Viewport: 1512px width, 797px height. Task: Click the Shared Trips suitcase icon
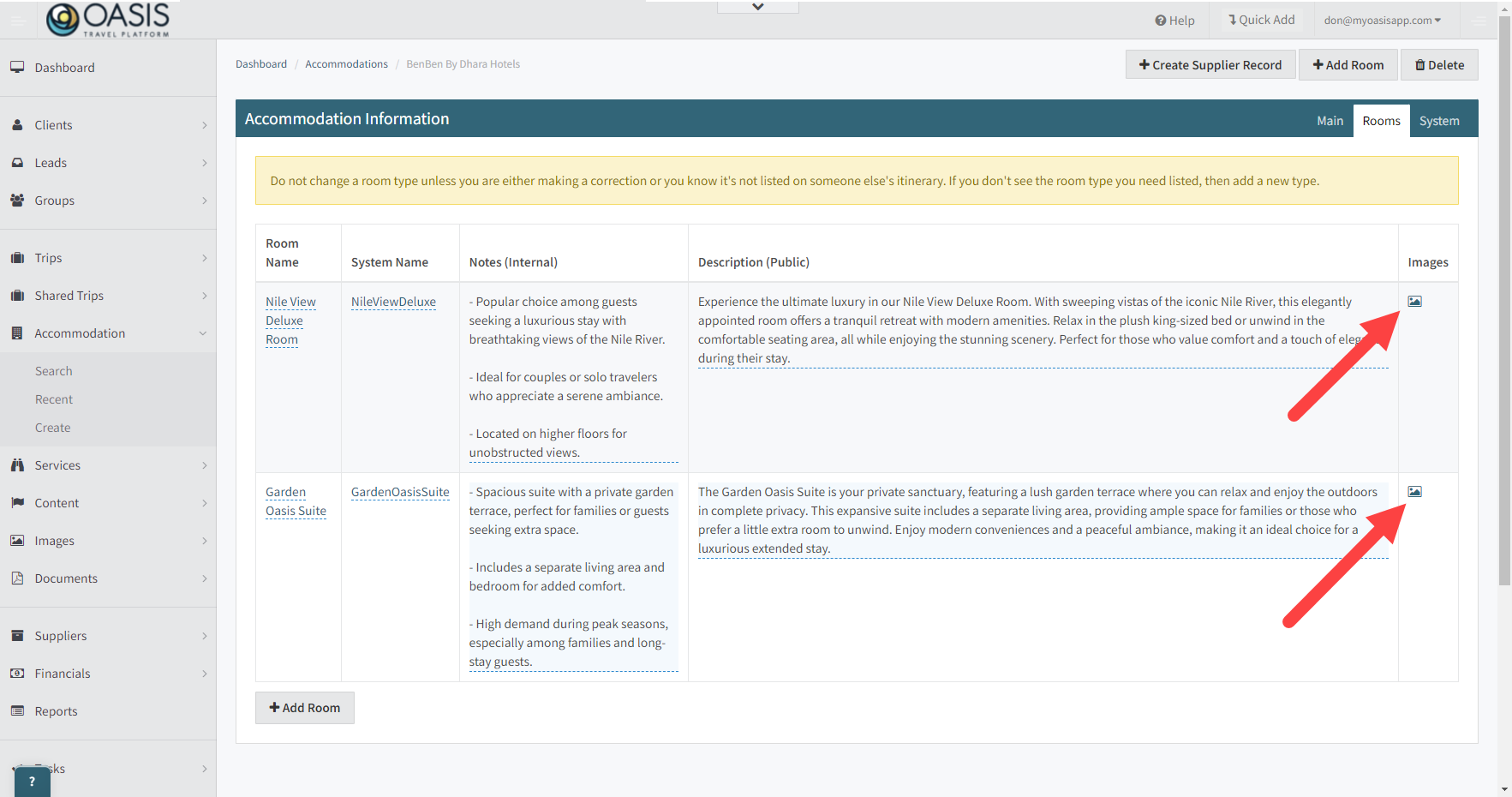[17, 295]
